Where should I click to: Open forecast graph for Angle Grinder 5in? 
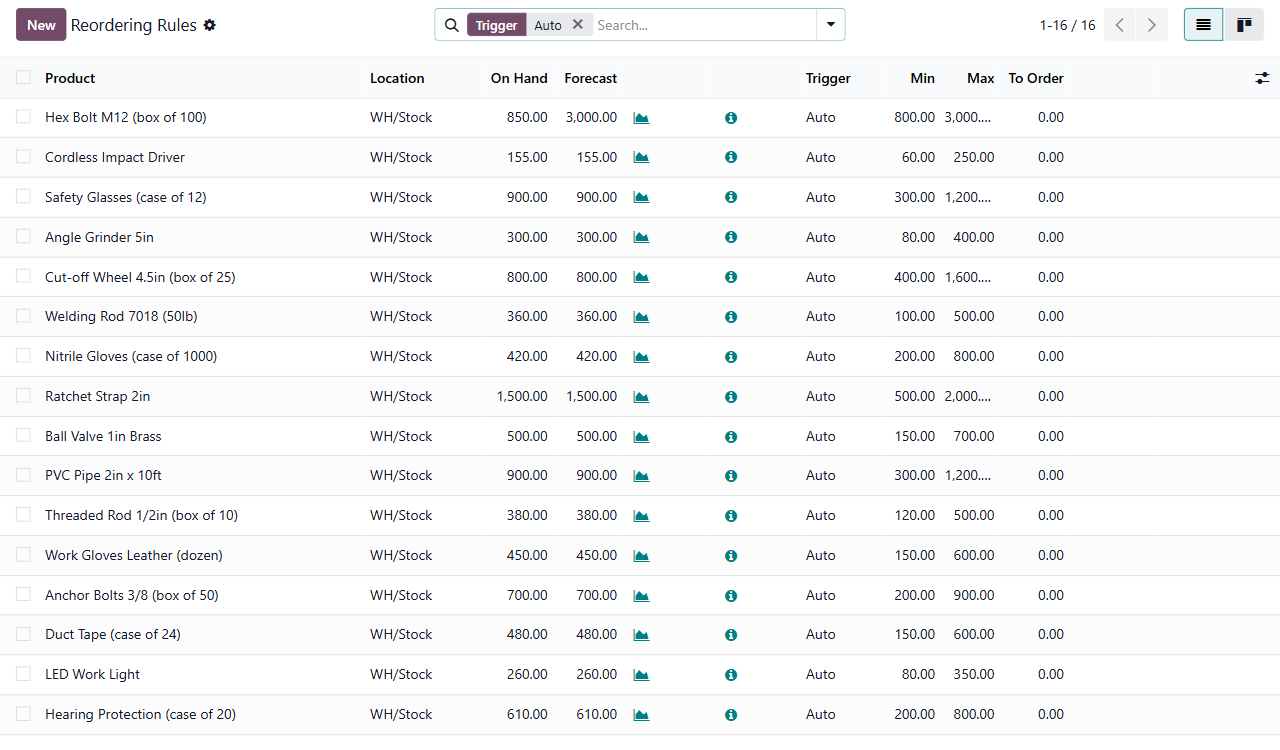pos(641,238)
